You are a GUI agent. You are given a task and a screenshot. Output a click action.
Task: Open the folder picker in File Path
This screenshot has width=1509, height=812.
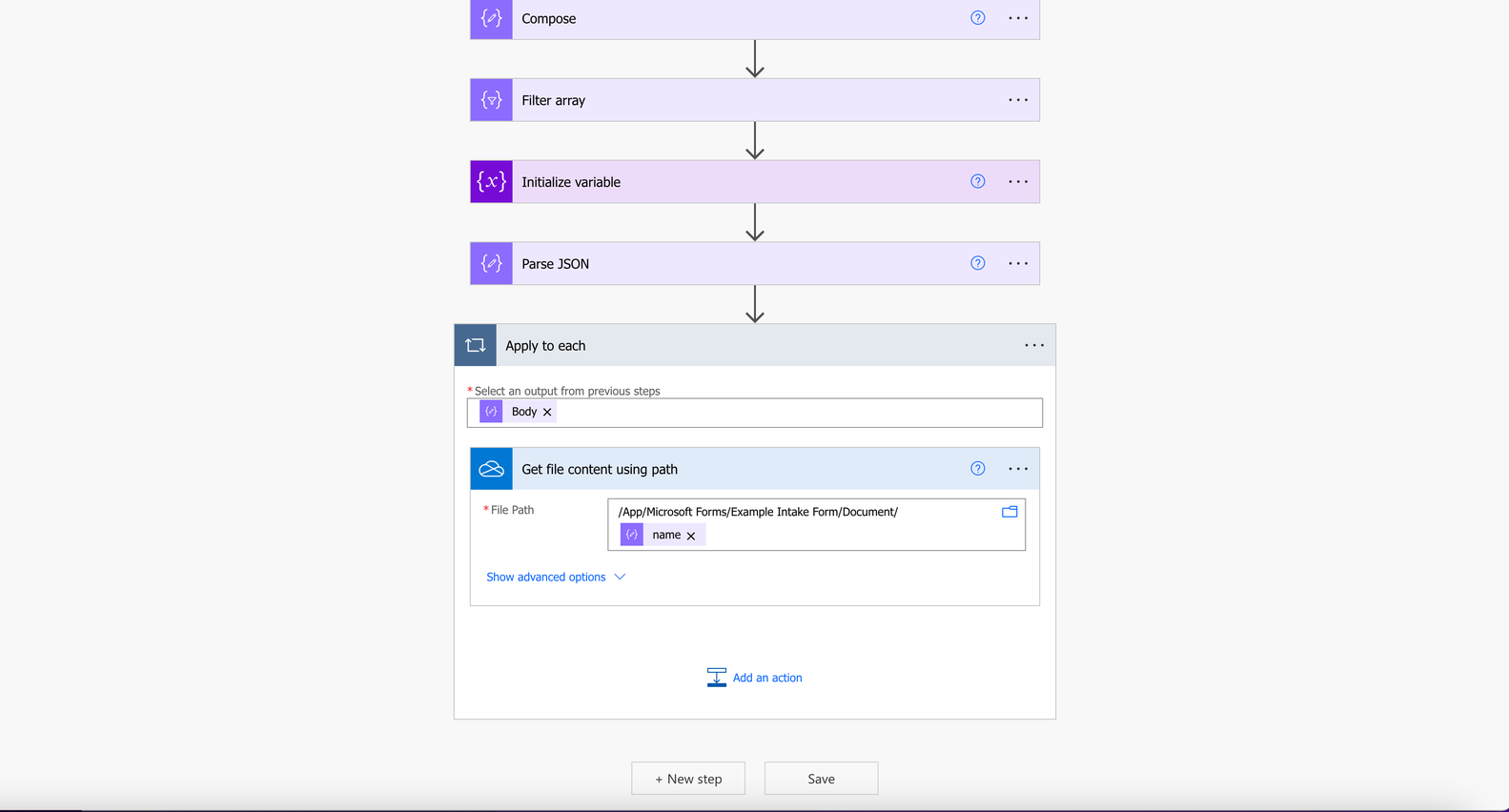click(x=1009, y=512)
